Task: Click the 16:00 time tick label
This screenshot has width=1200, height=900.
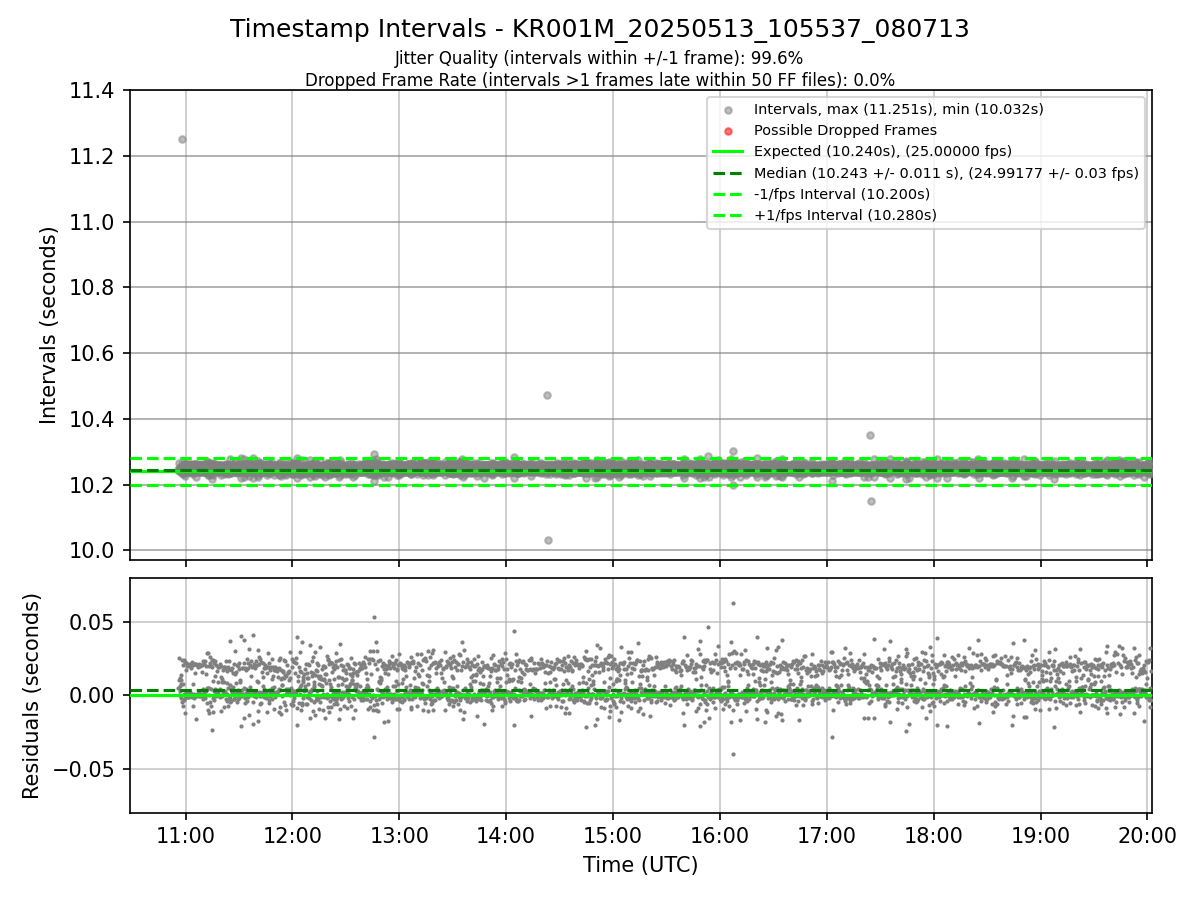Action: coord(720,835)
